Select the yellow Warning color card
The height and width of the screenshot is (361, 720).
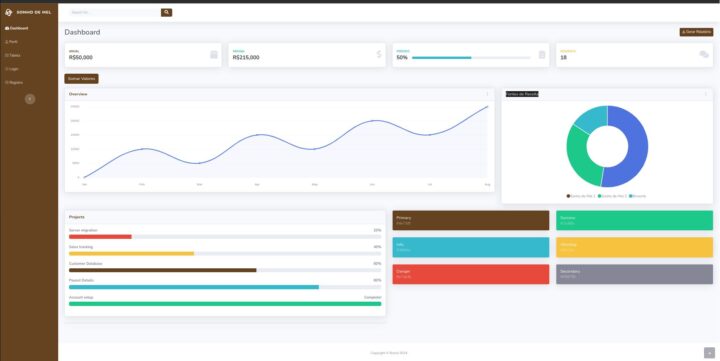click(x=635, y=247)
